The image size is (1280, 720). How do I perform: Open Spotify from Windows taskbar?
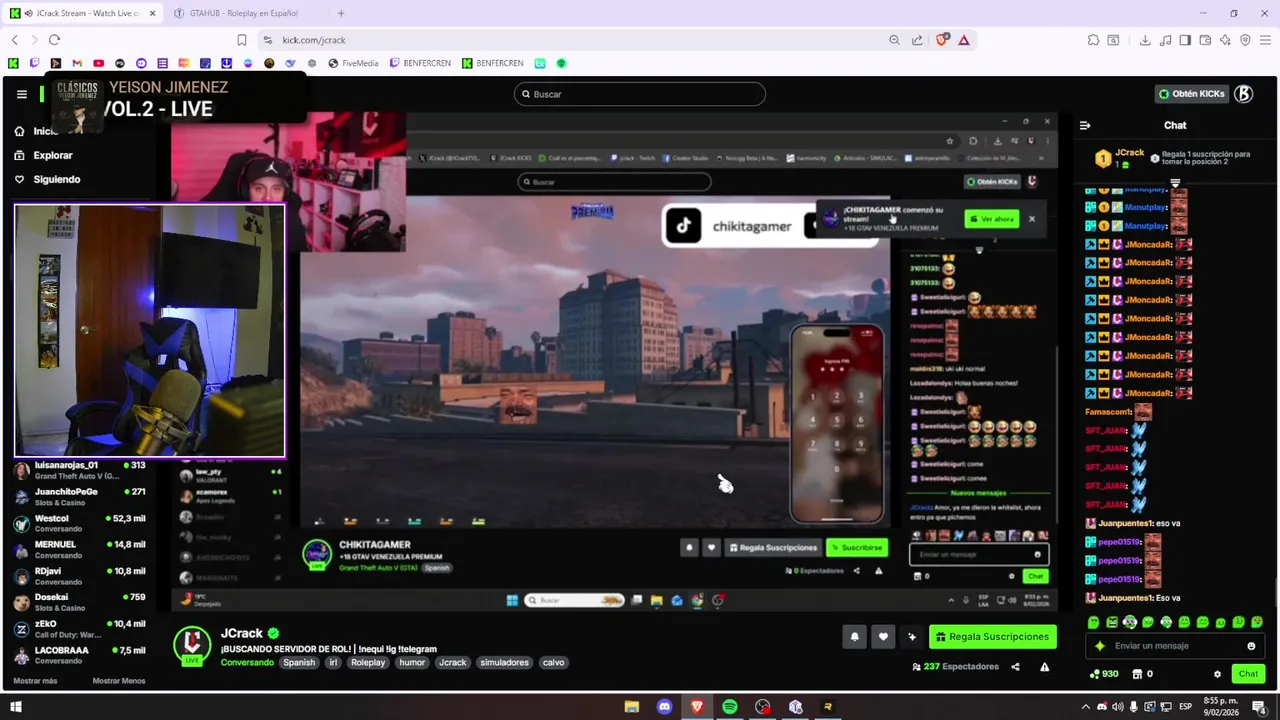coord(730,707)
